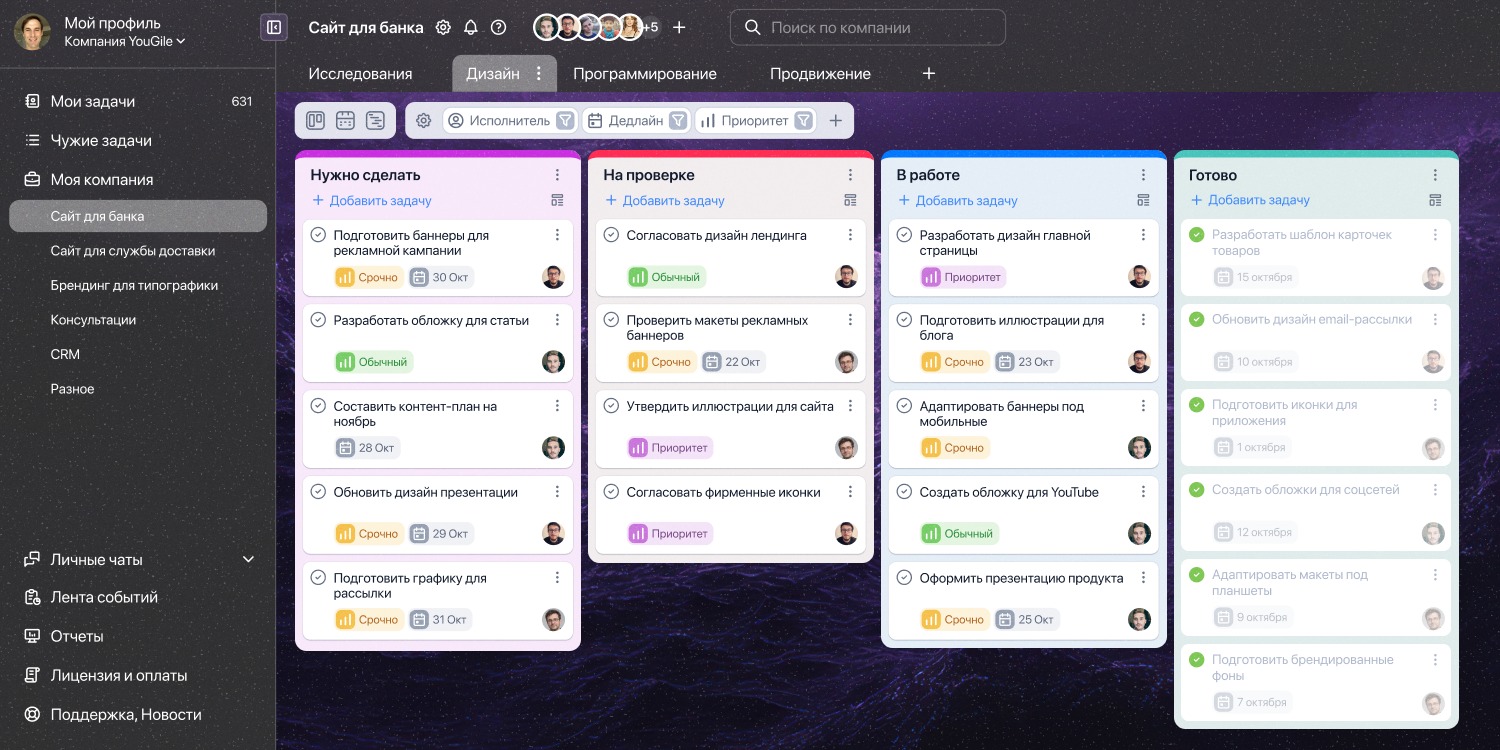Switch to the calendar view icon
The height and width of the screenshot is (750, 1500).
[345, 120]
